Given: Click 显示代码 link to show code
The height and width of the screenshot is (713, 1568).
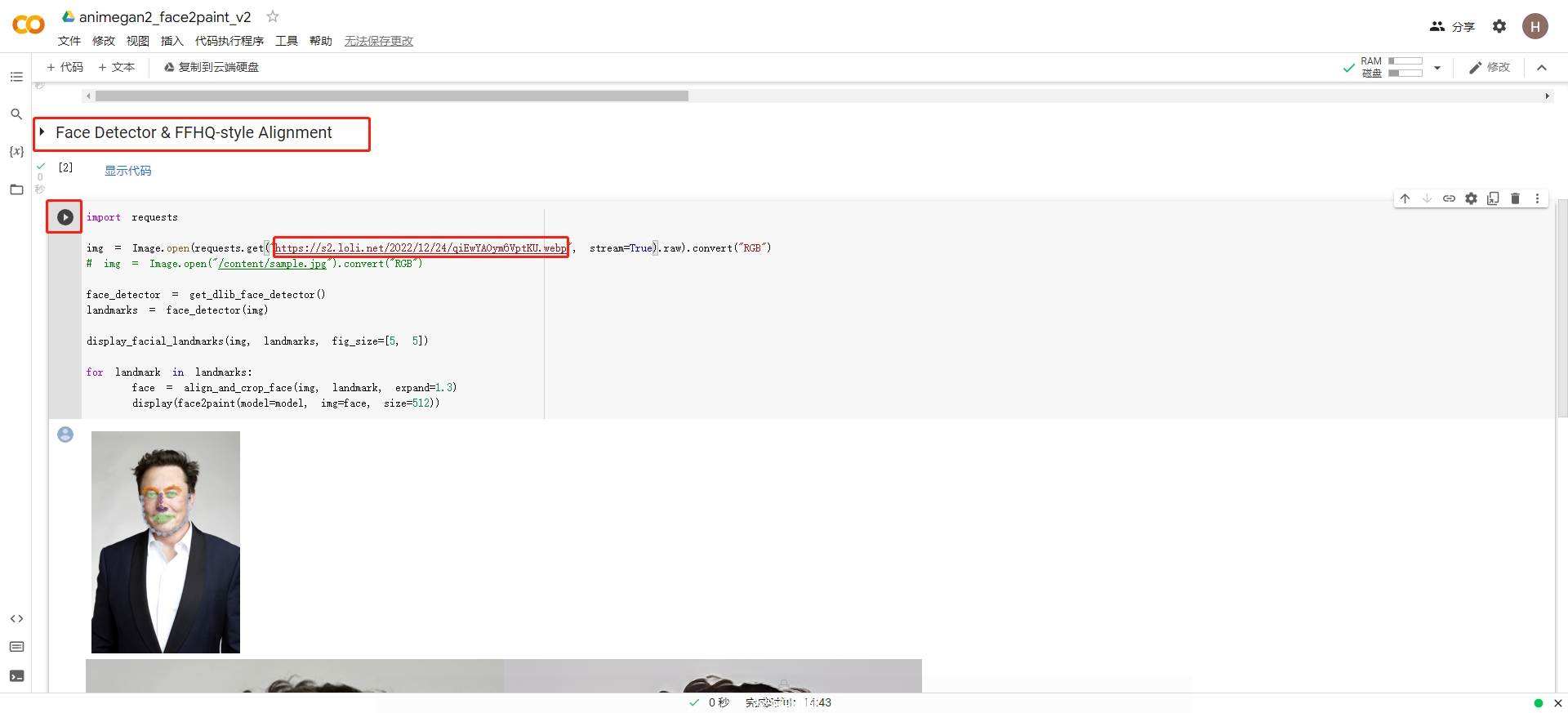Looking at the screenshot, I should 127,171.
